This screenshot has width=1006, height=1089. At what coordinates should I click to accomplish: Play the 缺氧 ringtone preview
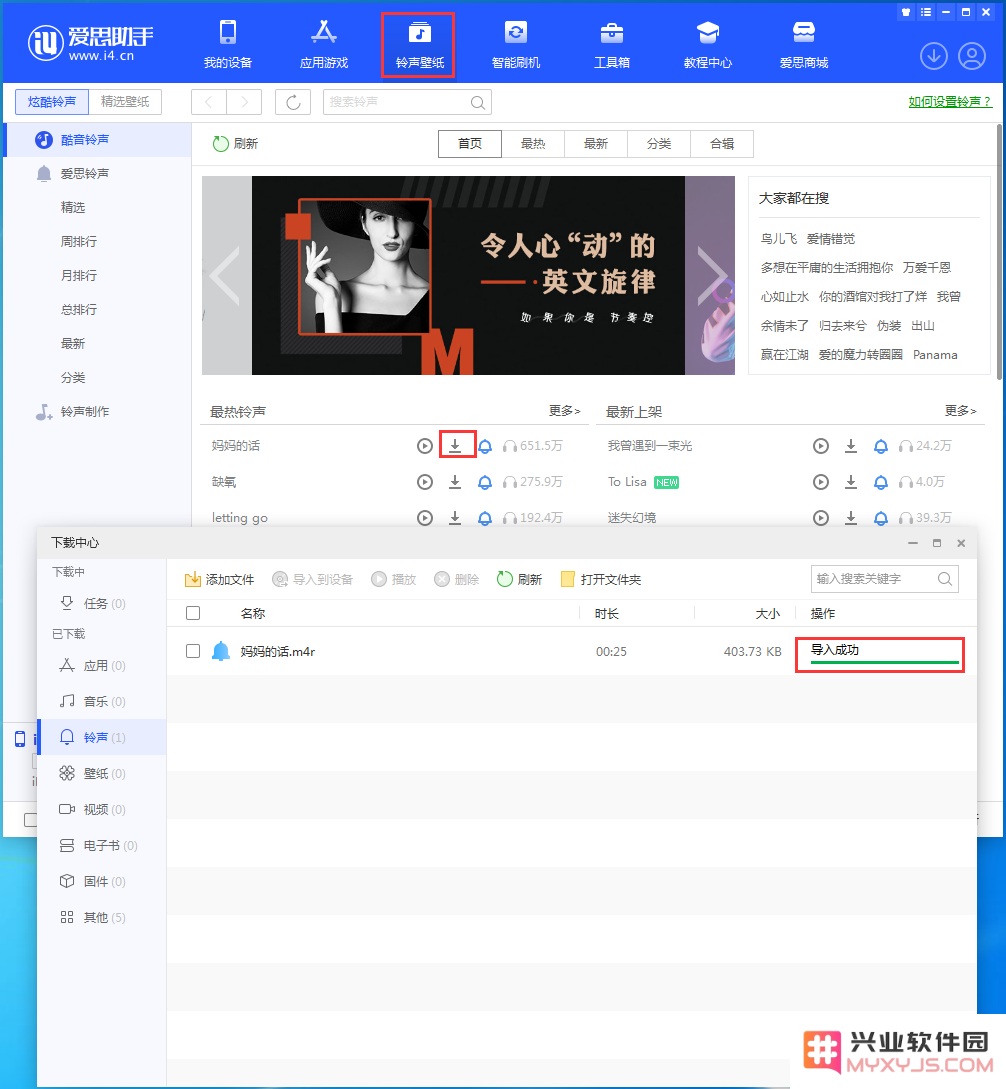pos(424,482)
